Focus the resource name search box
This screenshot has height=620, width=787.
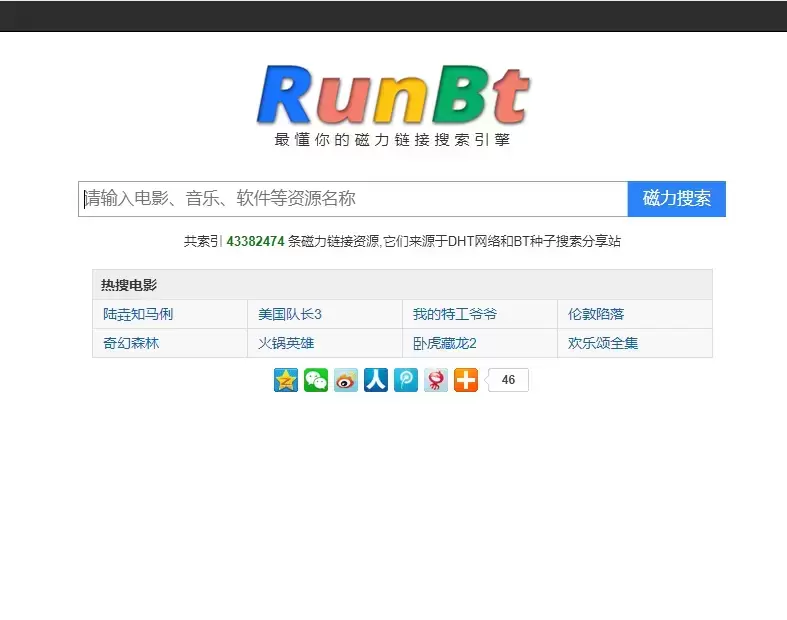(353, 199)
